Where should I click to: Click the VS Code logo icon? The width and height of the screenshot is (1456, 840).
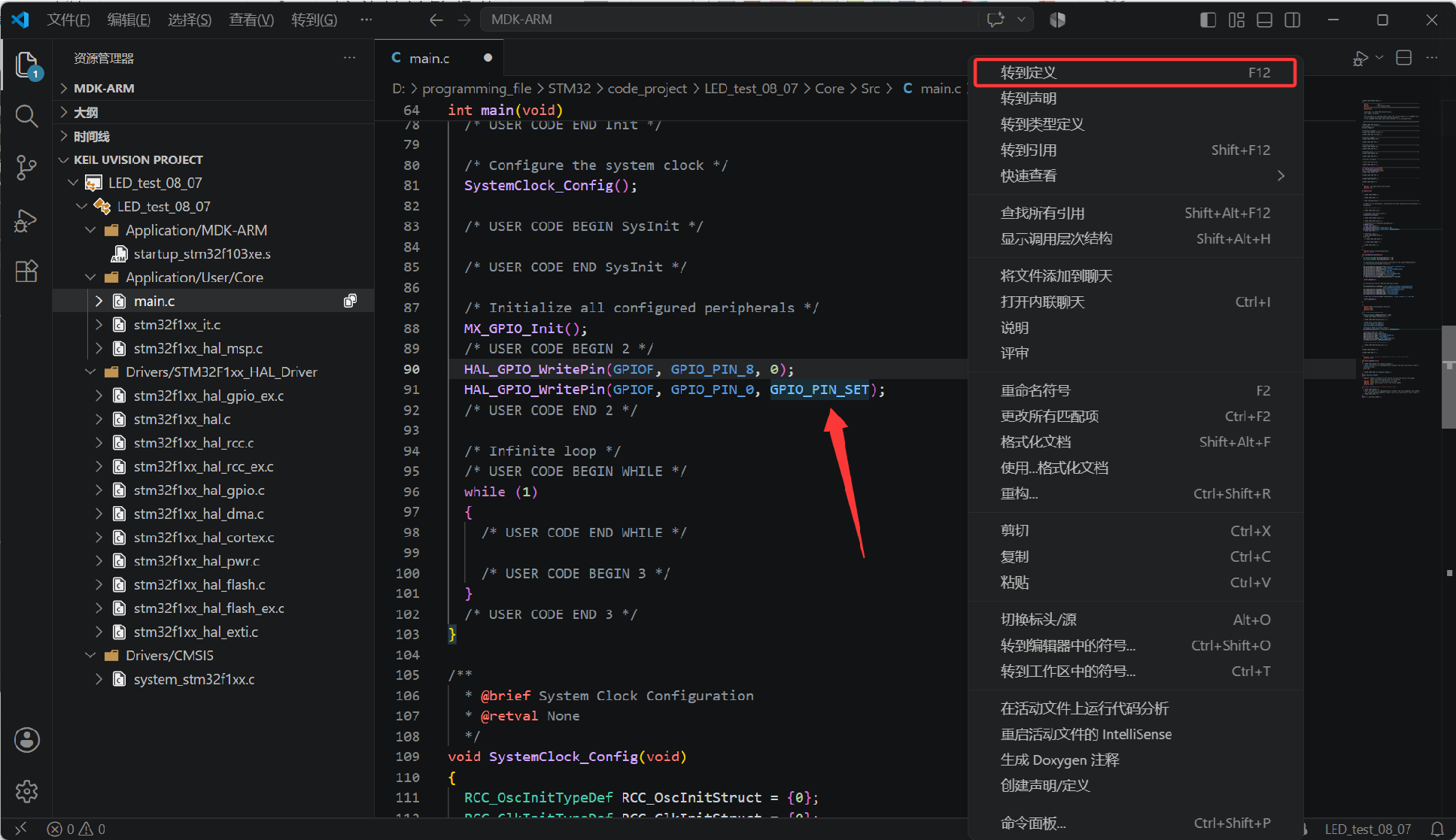tap(20, 20)
